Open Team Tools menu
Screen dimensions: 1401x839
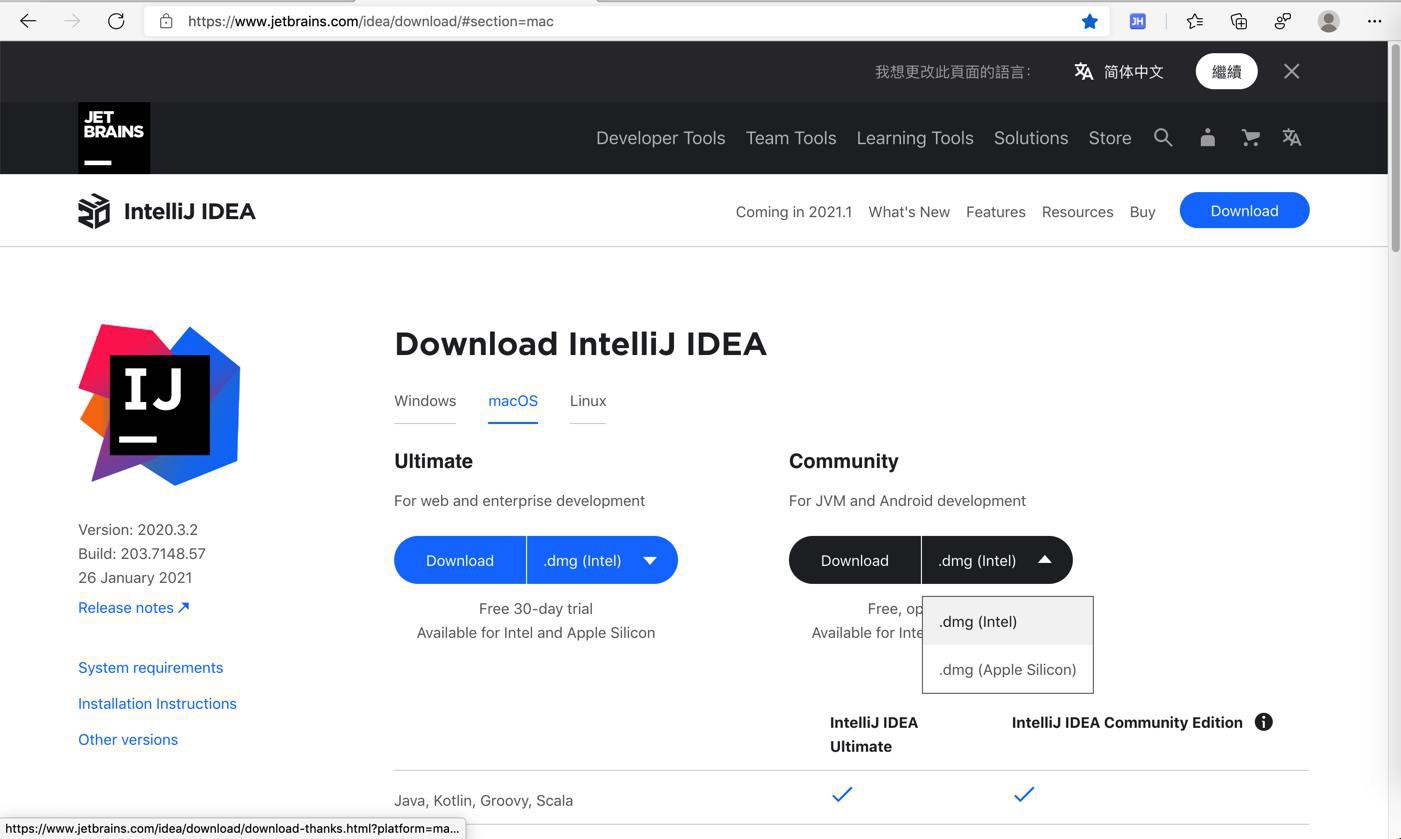[791, 138]
